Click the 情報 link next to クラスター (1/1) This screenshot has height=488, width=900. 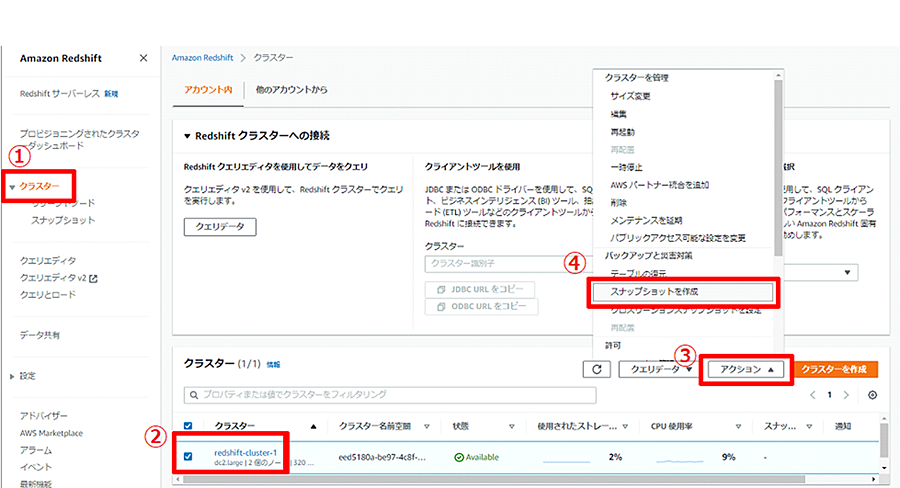click(273, 365)
